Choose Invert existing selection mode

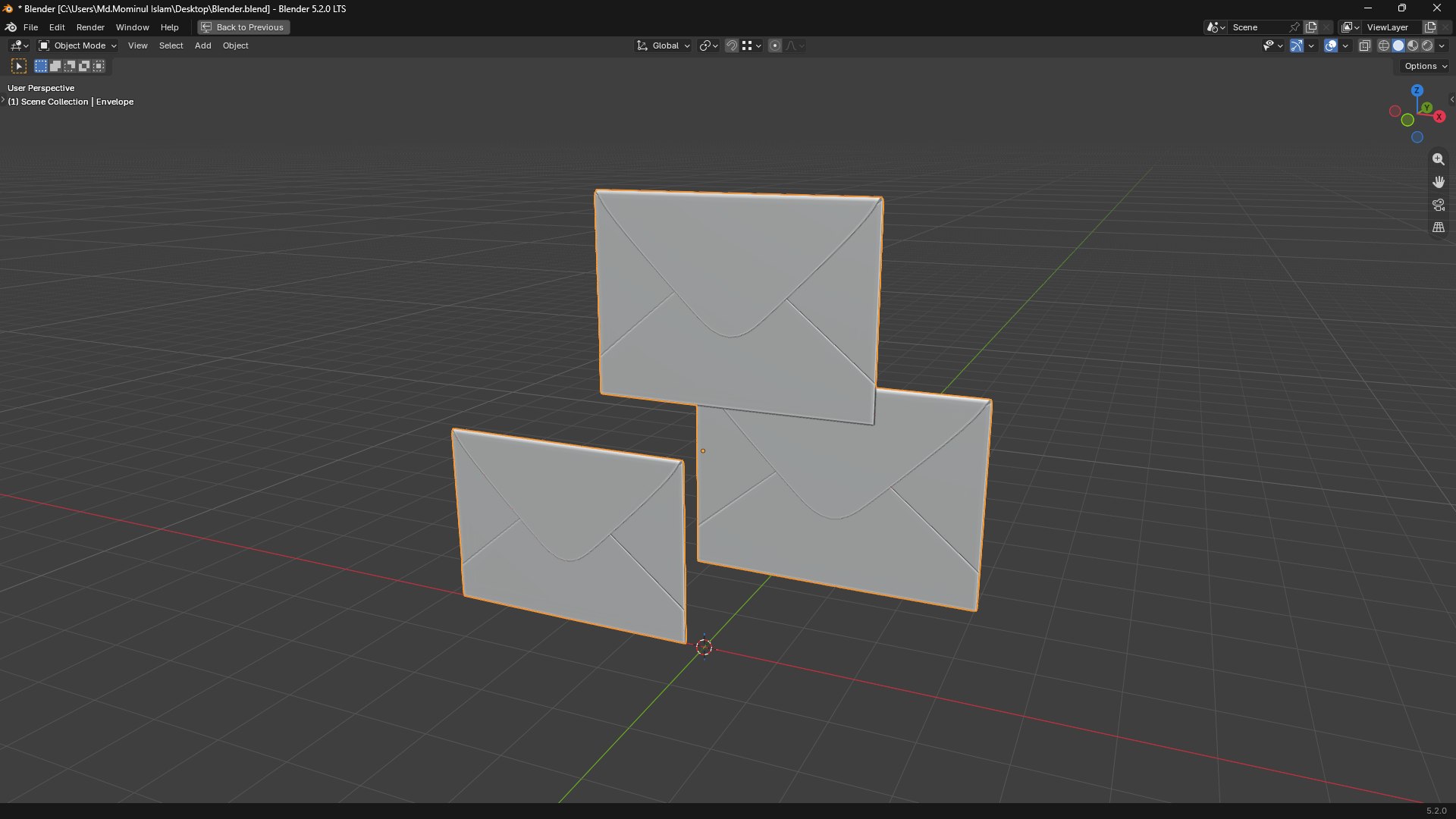point(84,66)
